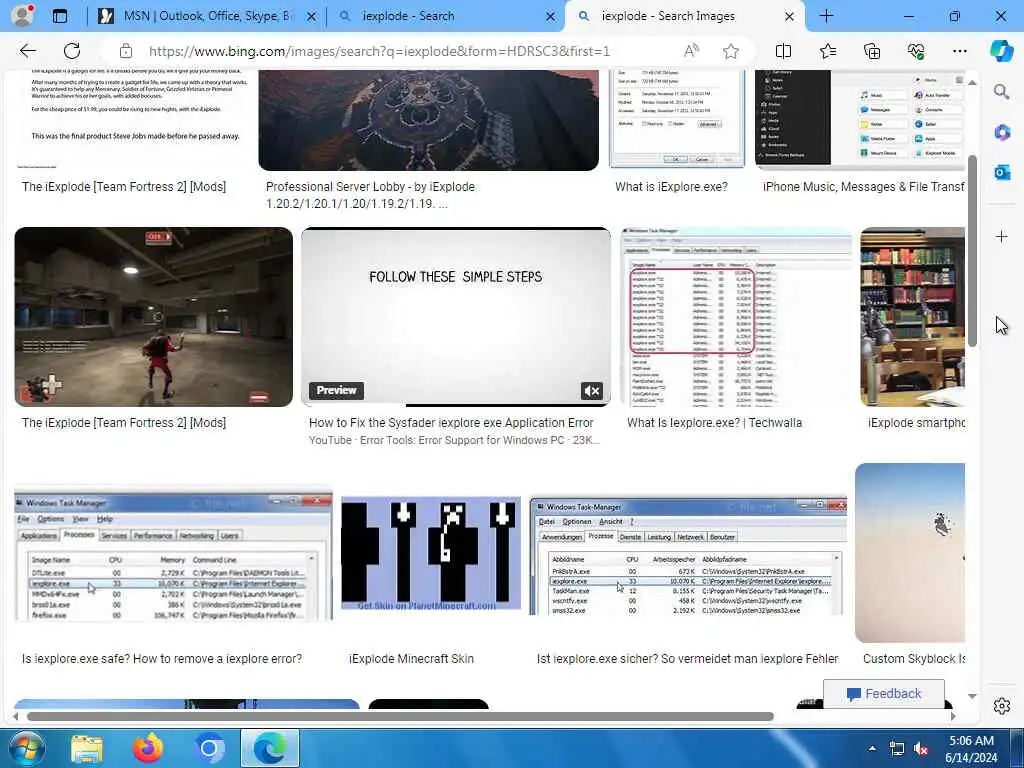1024x768 pixels.
Task: Open "What Is Iexplore.exe? | Techwalla" link
Action: 714,423
